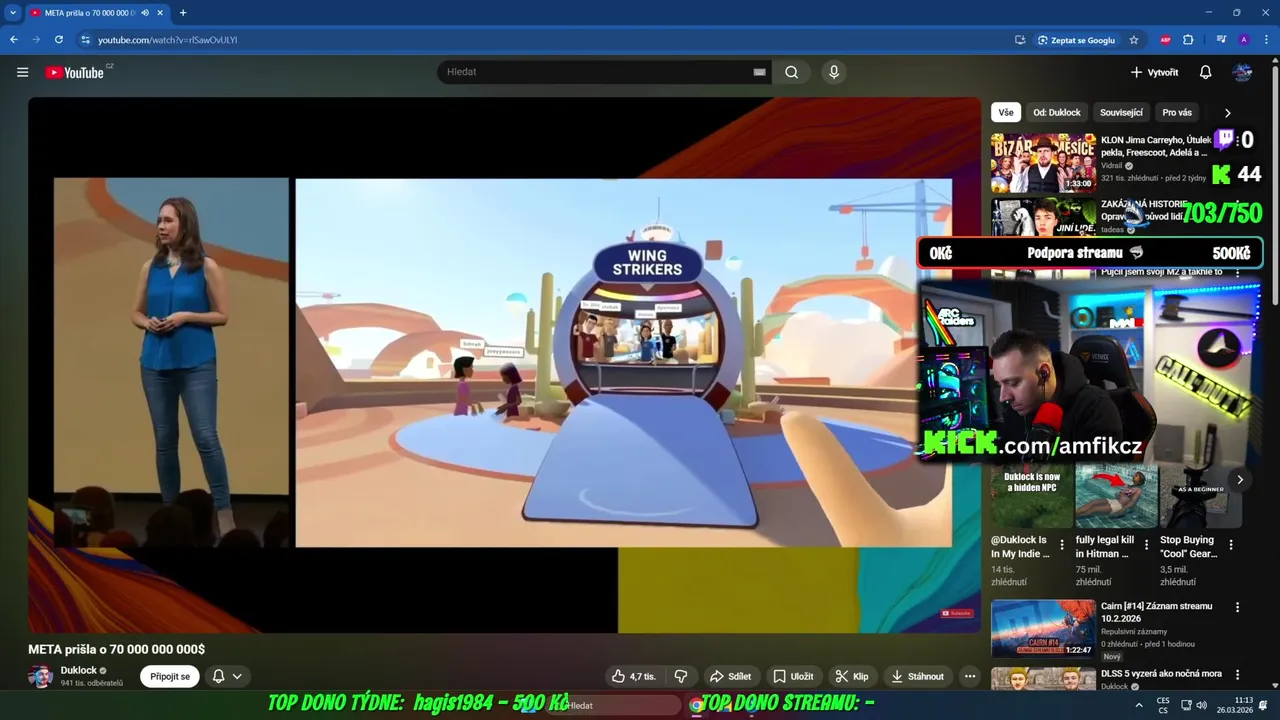Open YouTube notifications bell
Screen dimensions: 1280x720
(x=1205, y=72)
